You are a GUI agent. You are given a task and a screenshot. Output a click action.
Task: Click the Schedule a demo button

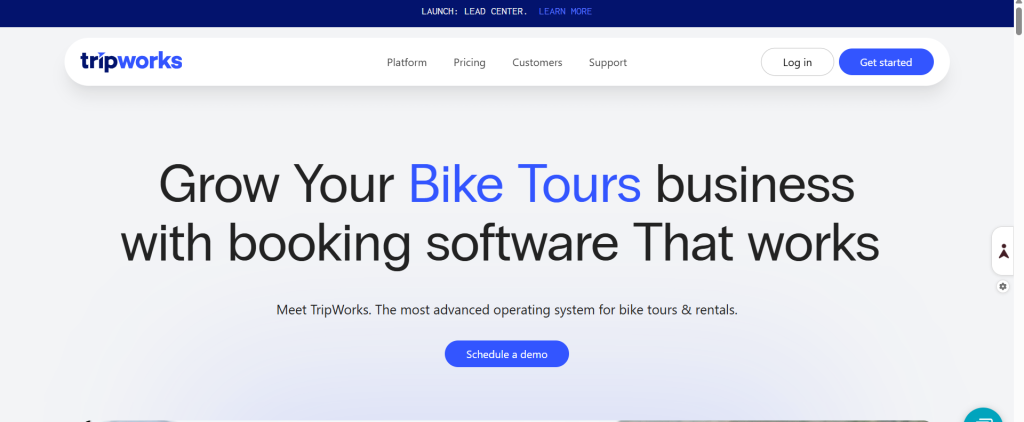507,354
